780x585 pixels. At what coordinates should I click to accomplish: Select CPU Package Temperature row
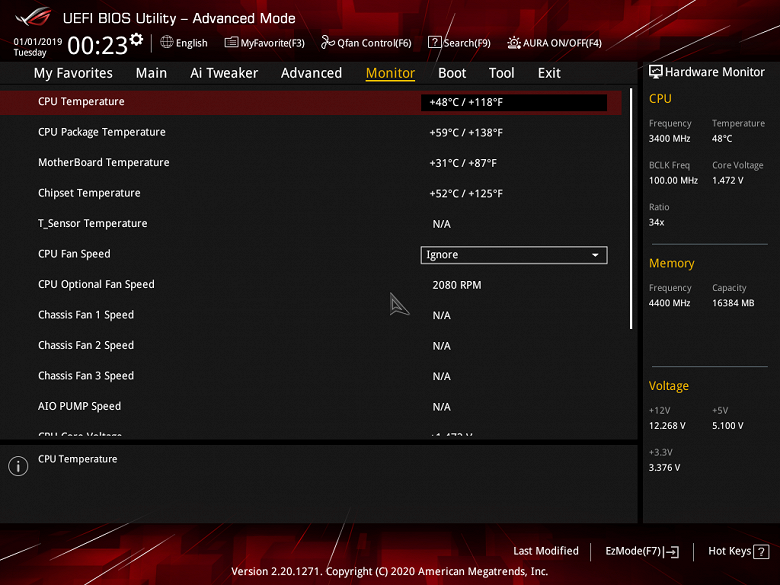tap(311, 132)
